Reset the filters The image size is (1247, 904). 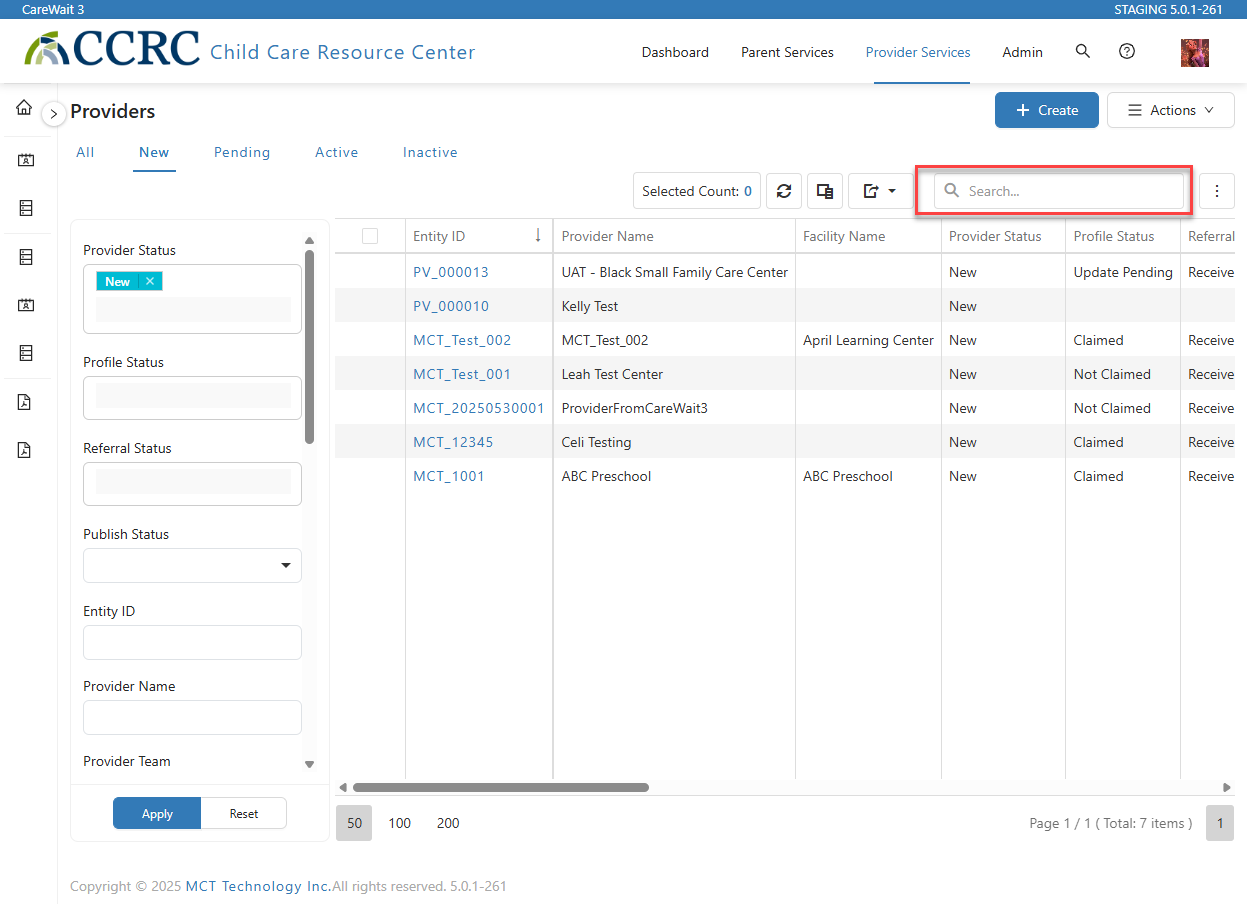244,814
